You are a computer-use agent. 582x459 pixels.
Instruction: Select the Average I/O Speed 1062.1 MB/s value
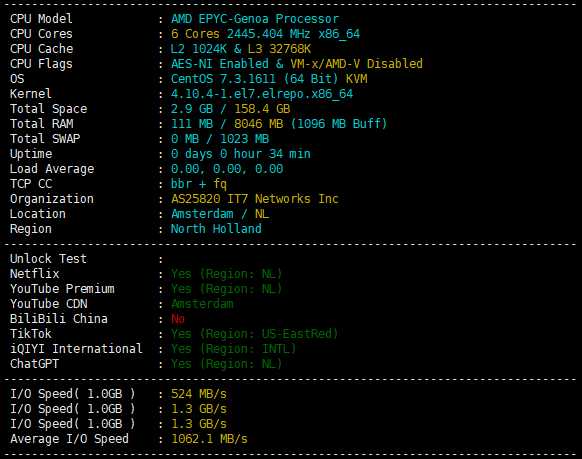tap(209, 439)
